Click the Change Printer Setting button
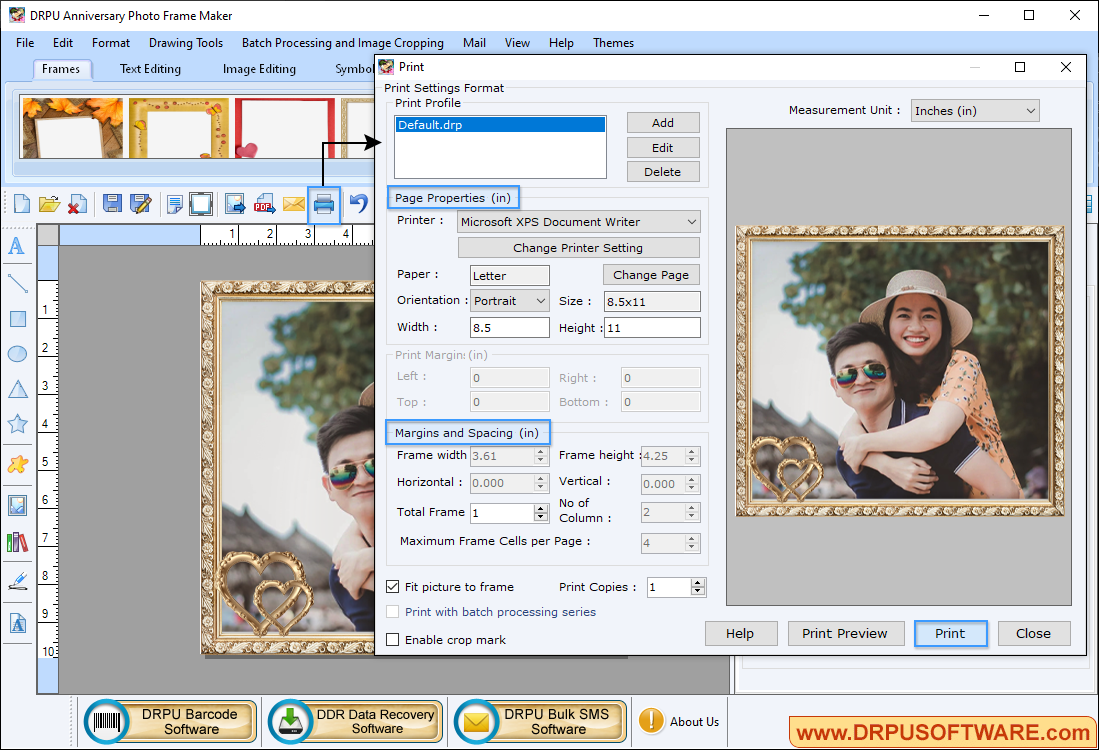This screenshot has width=1099, height=750. coord(578,248)
